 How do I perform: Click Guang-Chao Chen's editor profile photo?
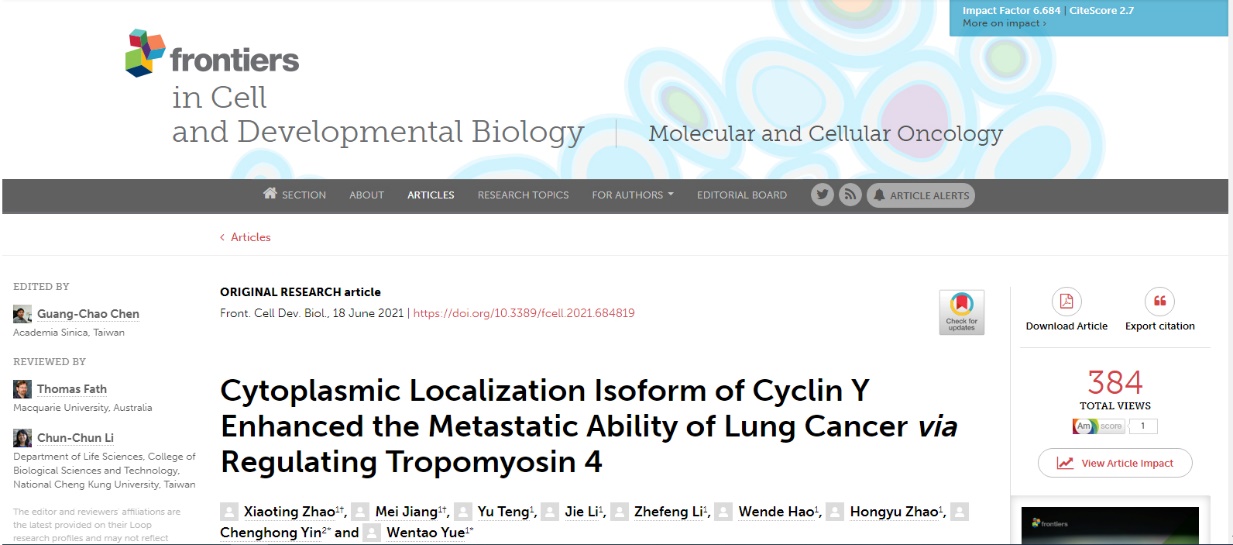(22, 314)
